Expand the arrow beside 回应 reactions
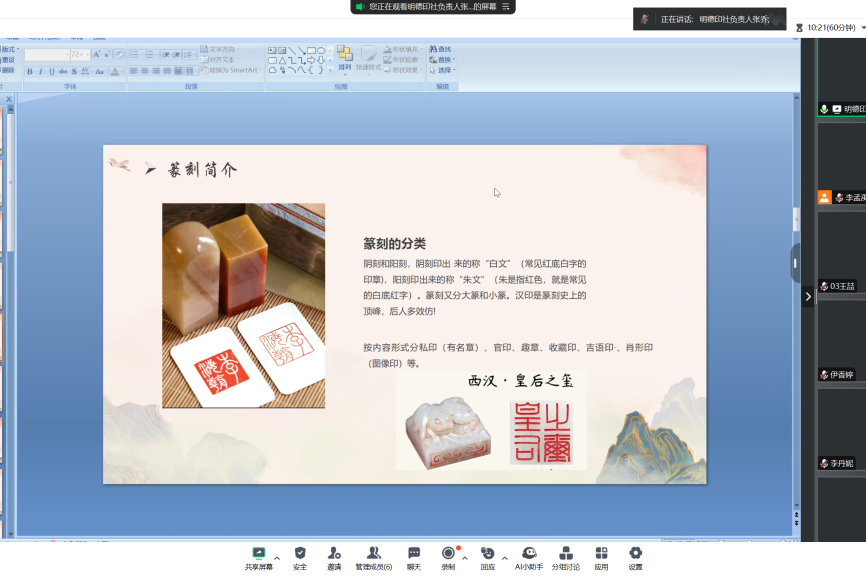 pos(505,556)
